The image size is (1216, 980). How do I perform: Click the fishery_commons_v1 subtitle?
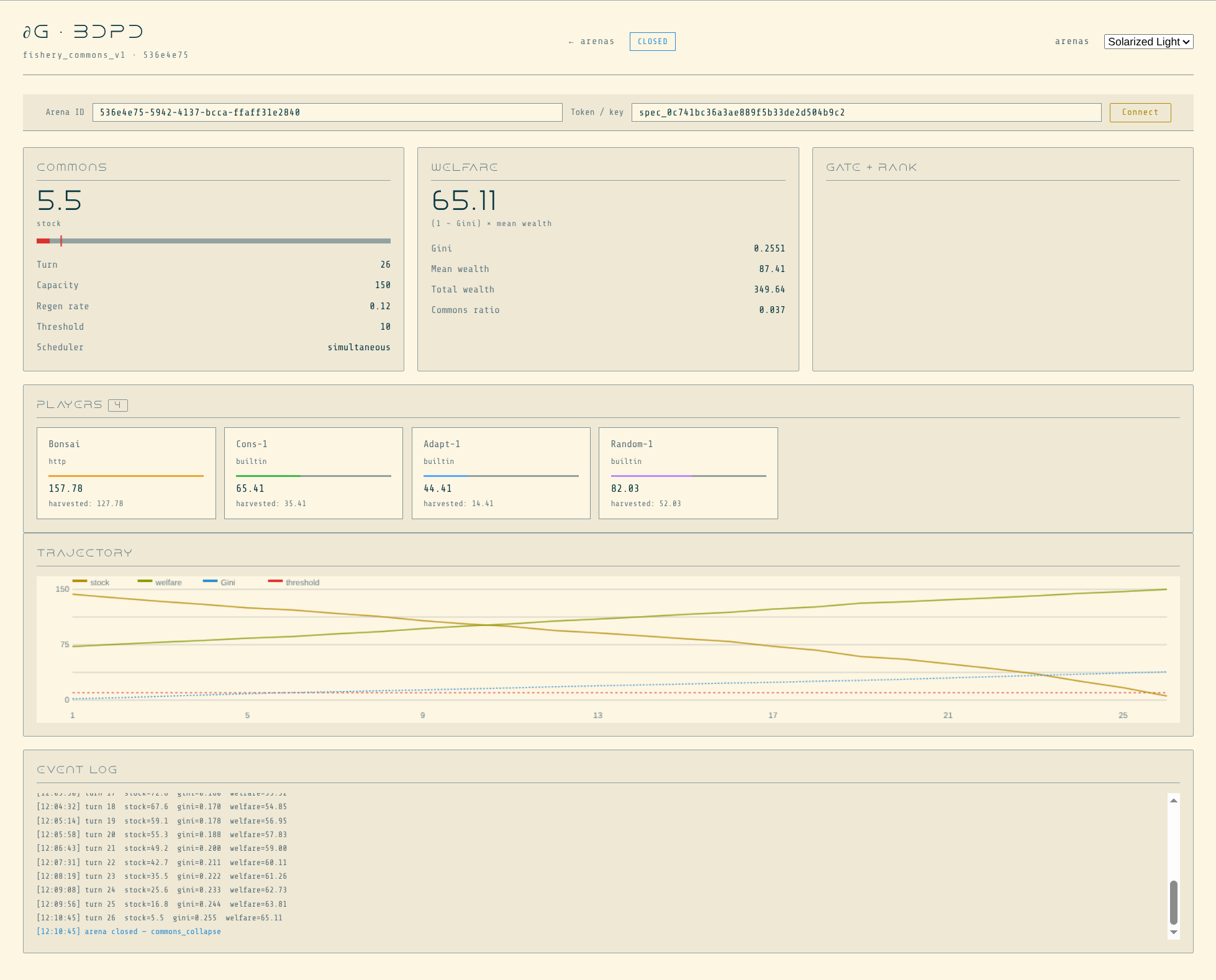tap(75, 55)
